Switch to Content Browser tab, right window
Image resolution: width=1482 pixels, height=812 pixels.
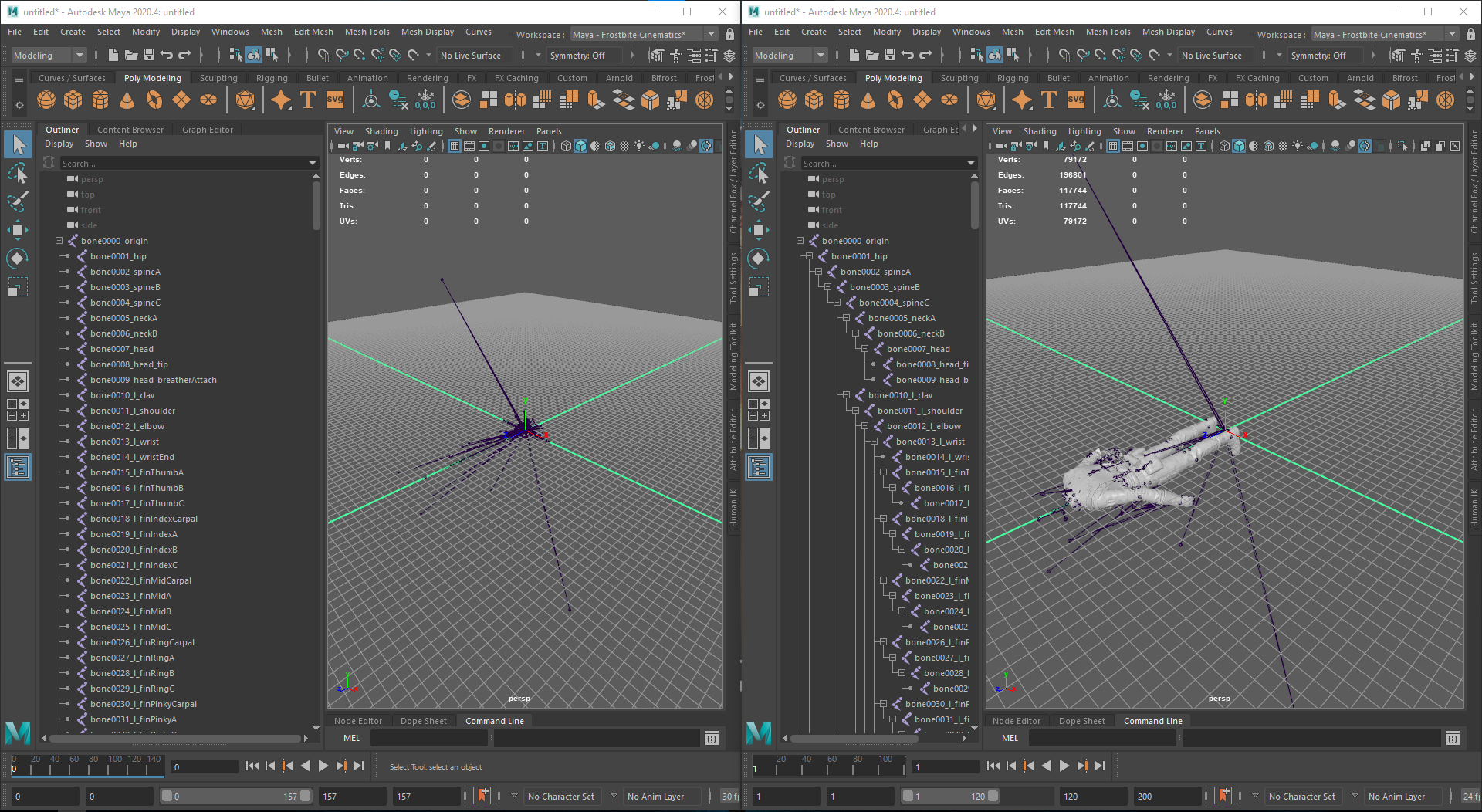(871, 130)
